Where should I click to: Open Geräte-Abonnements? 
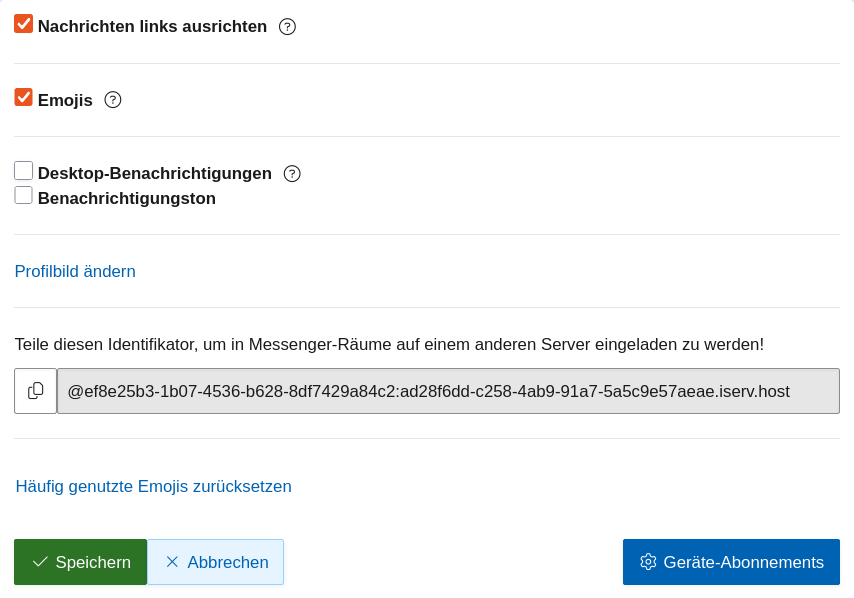(x=731, y=562)
